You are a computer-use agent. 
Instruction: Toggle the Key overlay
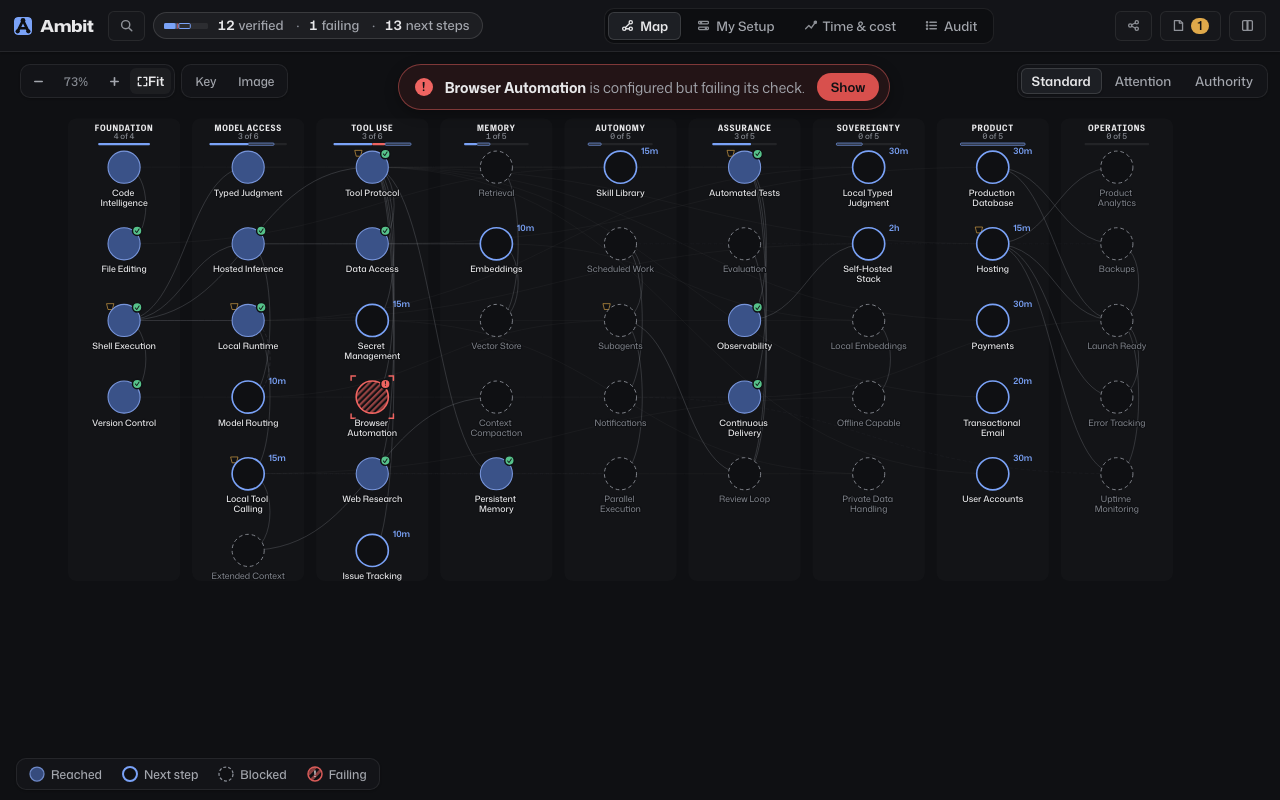(x=205, y=82)
